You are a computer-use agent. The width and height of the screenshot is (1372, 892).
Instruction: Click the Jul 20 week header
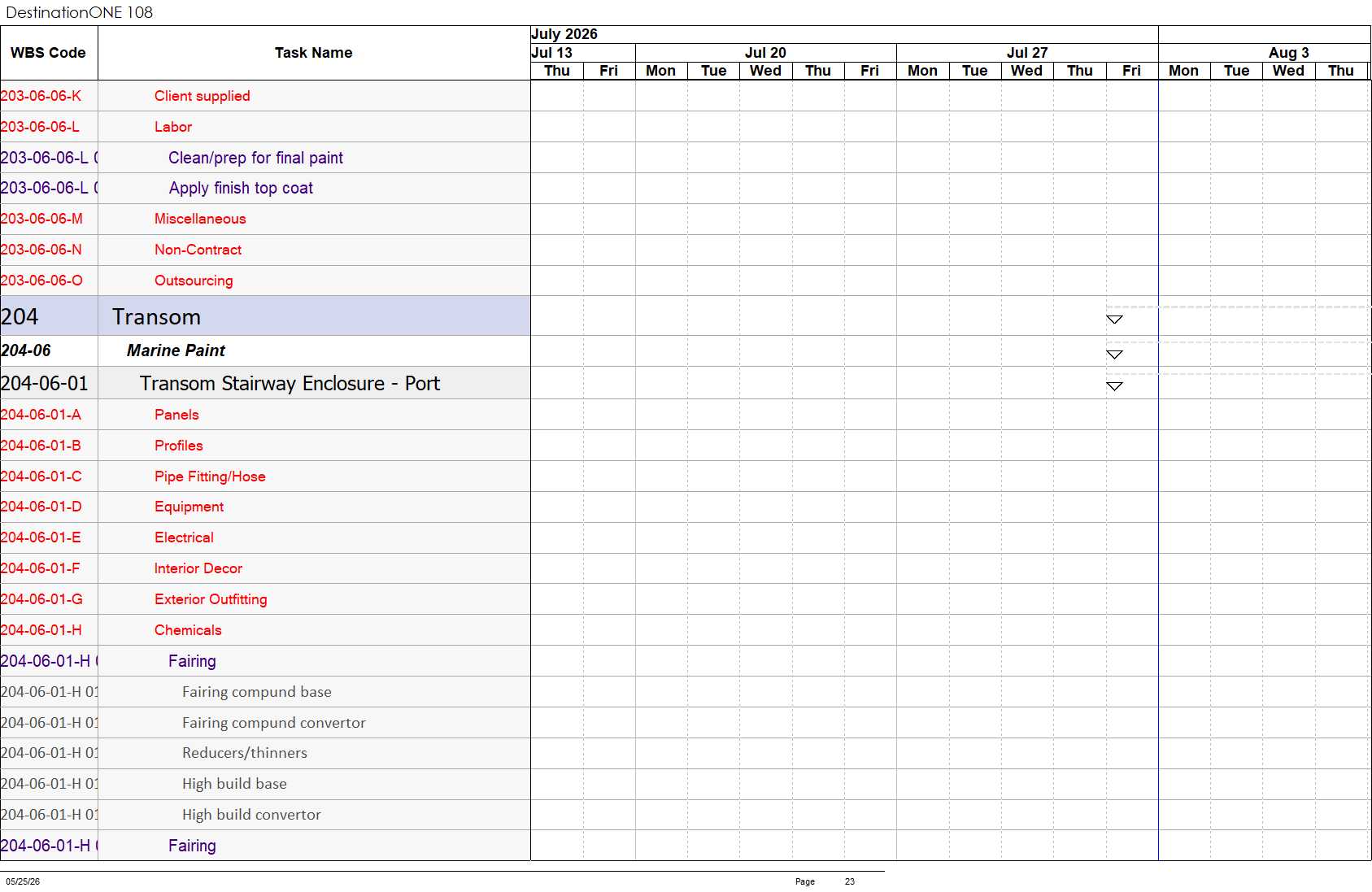pos(765,53)
